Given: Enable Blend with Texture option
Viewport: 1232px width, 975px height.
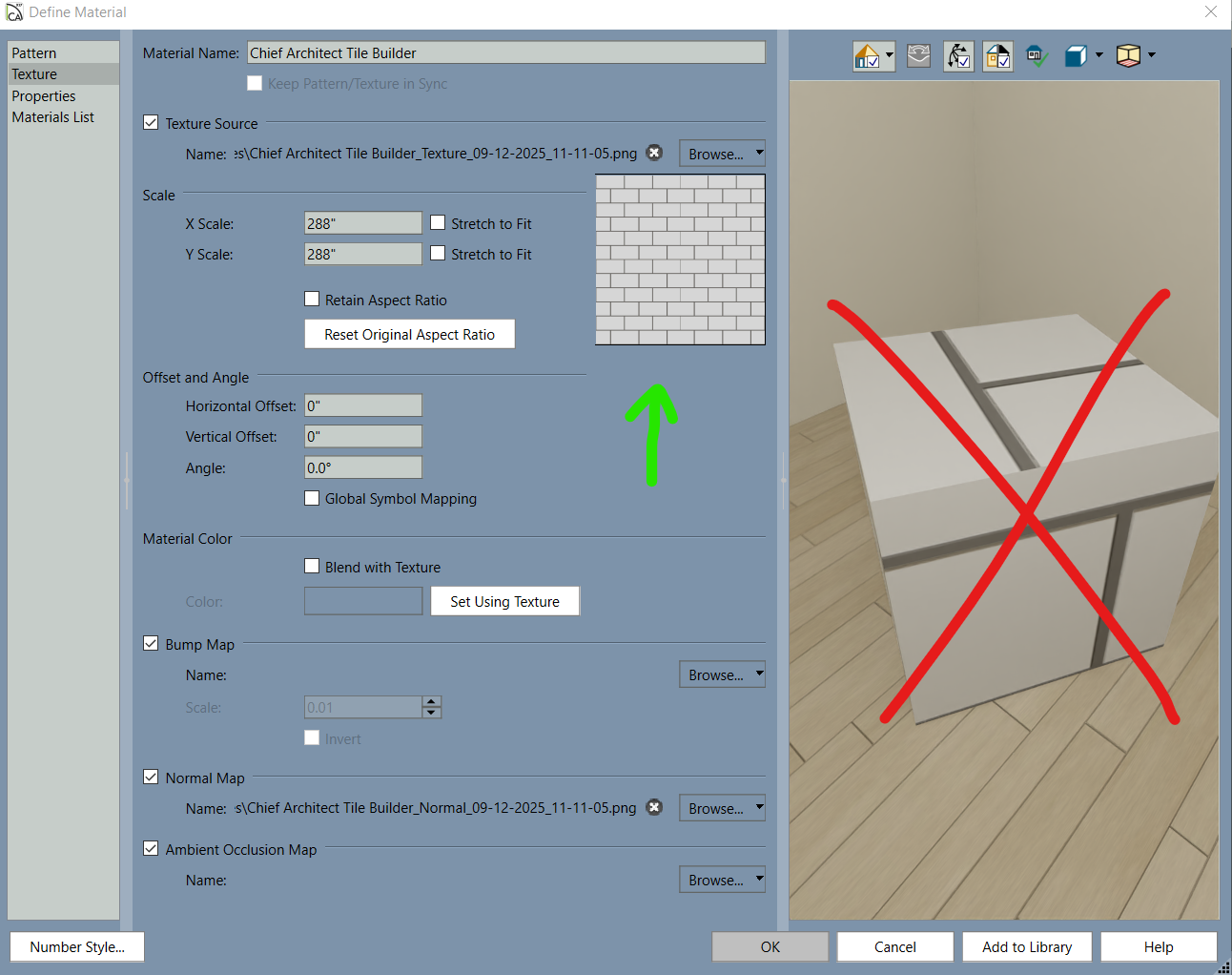Looking at the screenshot, I should pos(312,567).
